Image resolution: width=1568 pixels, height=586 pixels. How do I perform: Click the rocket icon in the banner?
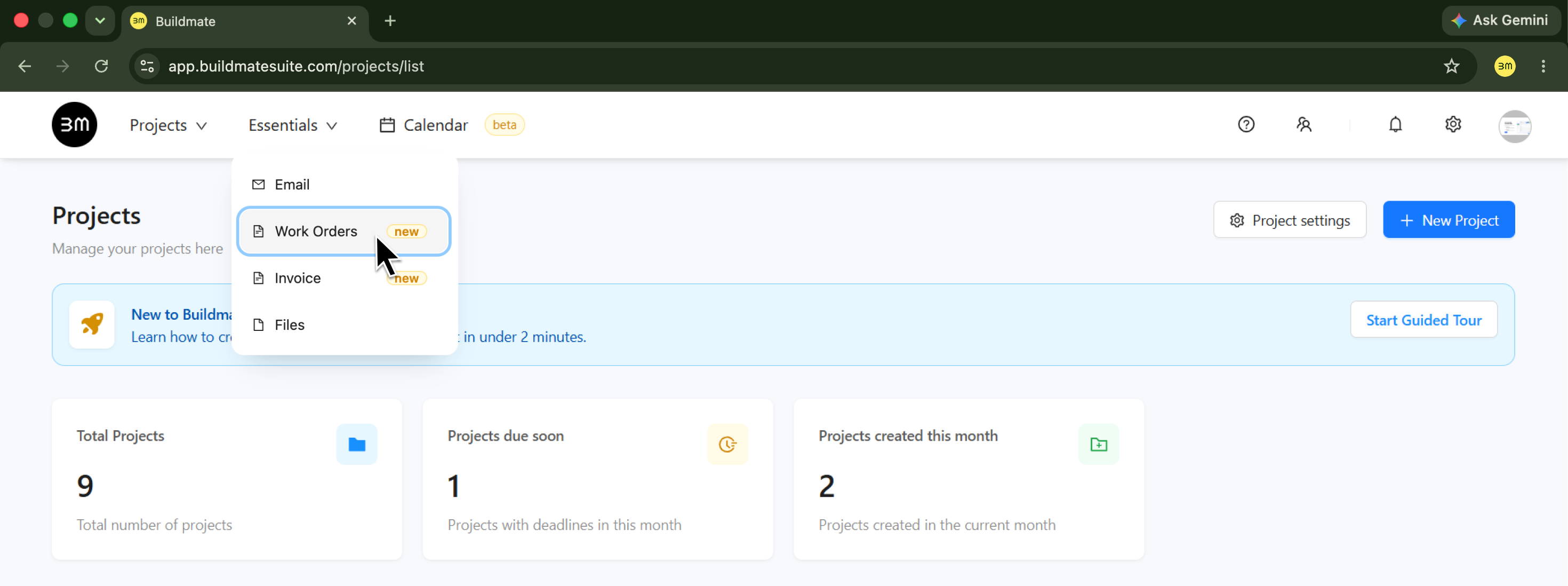click(92, 324)
